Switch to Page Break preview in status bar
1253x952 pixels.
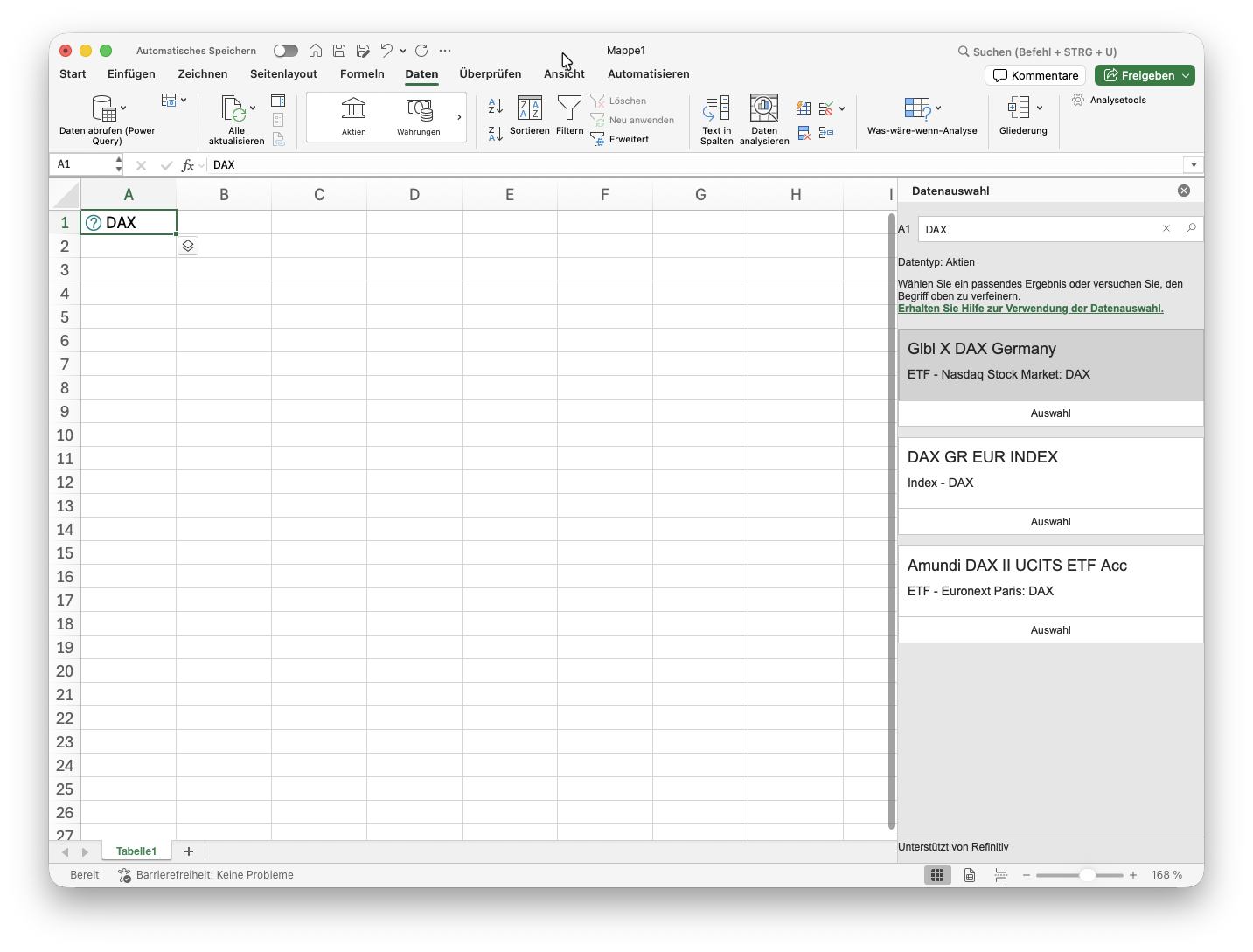(1001, 875)
